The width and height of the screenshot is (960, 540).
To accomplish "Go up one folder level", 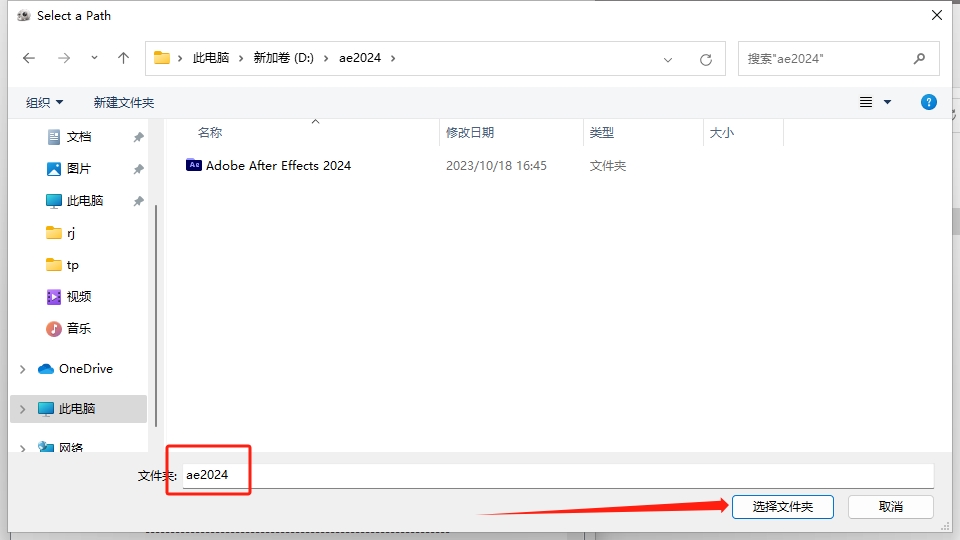I will coord(123,58).
